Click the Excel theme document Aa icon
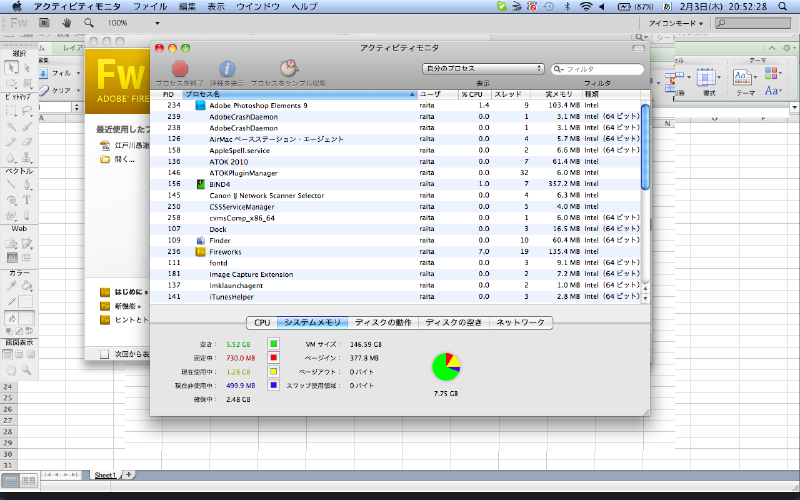The height and width of the screenshot is (500, 800). click(741, 78)
